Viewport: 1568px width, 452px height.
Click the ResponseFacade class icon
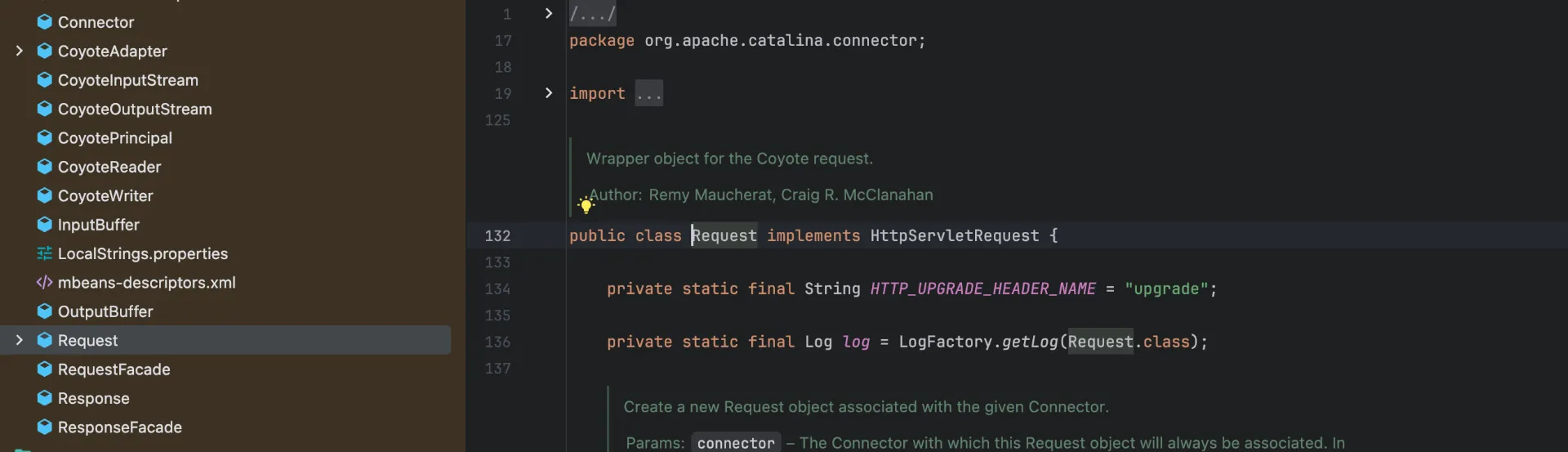click(45, 427)
